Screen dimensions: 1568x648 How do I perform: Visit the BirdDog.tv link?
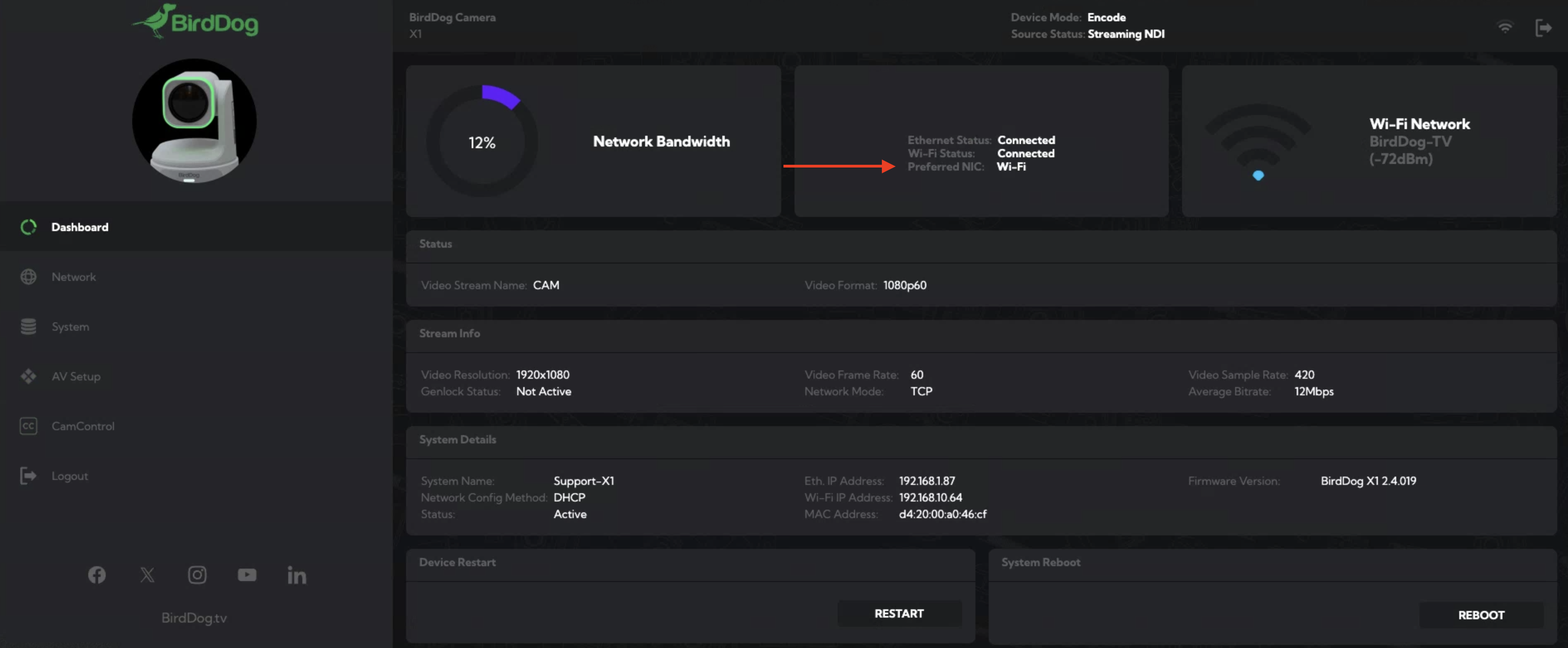(x=194, y=618)
